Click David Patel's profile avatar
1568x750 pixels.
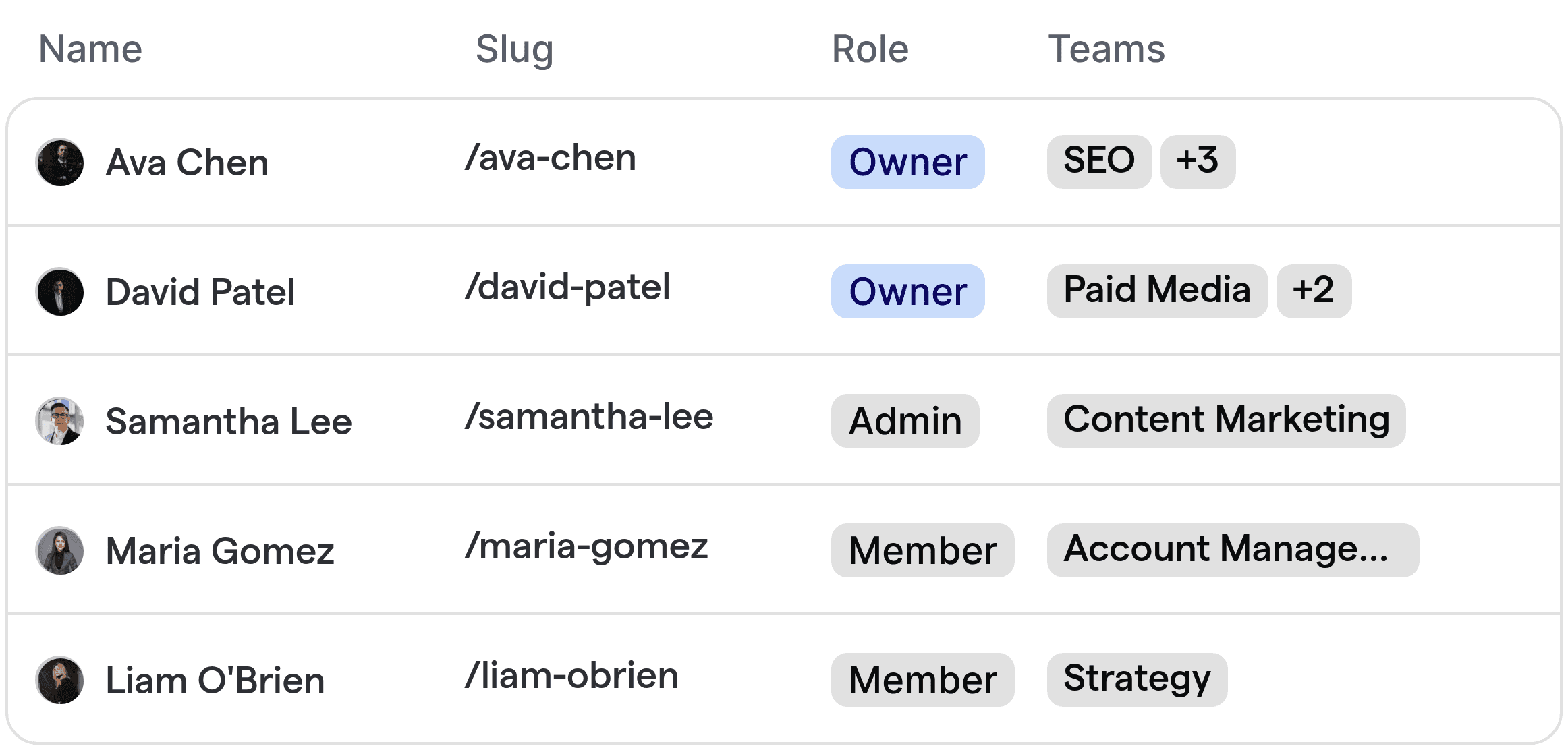click(59, 291)
